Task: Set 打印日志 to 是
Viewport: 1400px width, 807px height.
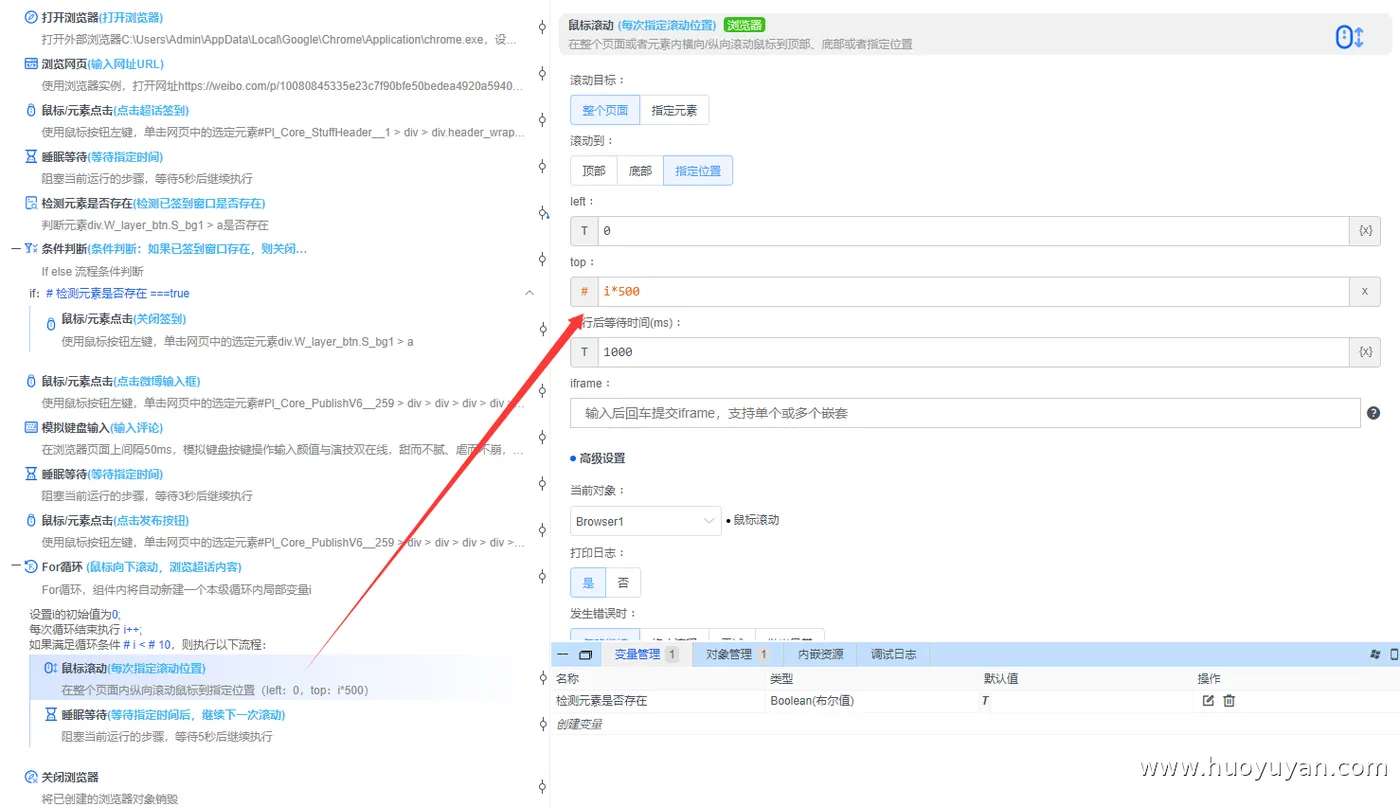Action: 588,582
